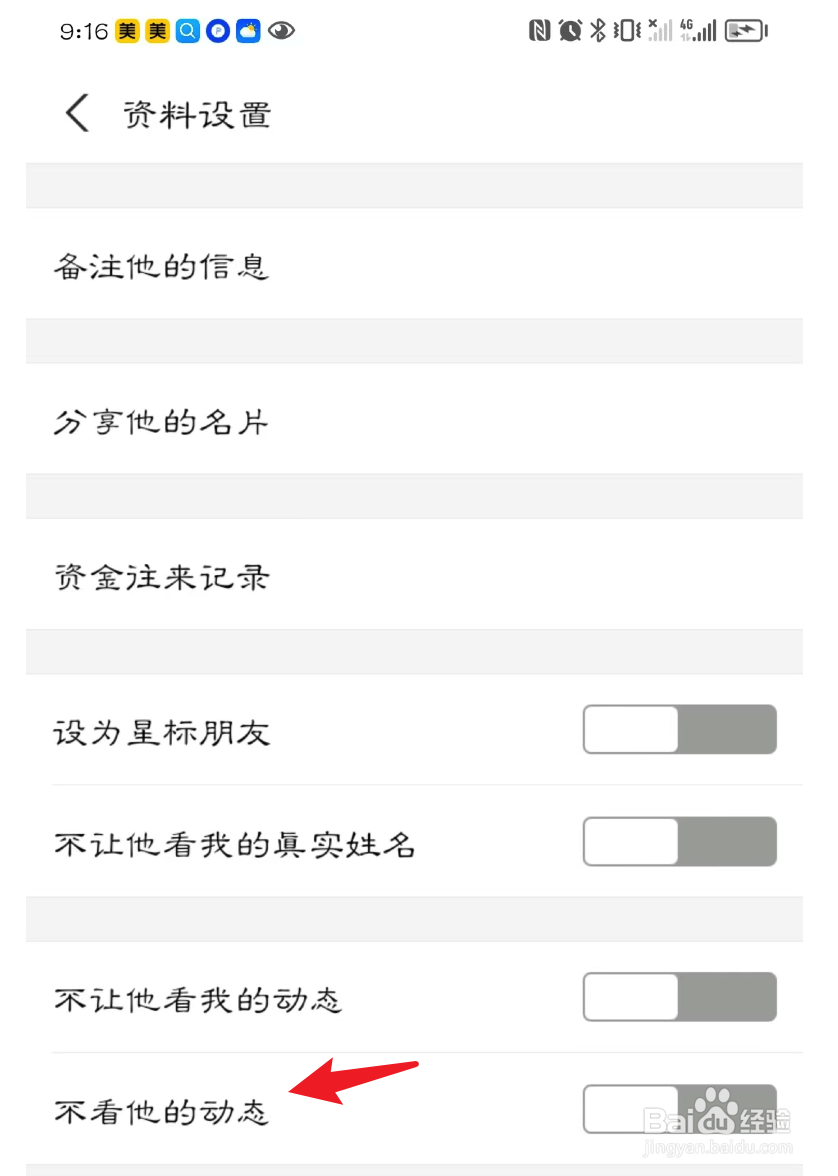Tap the eye comfort icon in status bar

(281, 31)
